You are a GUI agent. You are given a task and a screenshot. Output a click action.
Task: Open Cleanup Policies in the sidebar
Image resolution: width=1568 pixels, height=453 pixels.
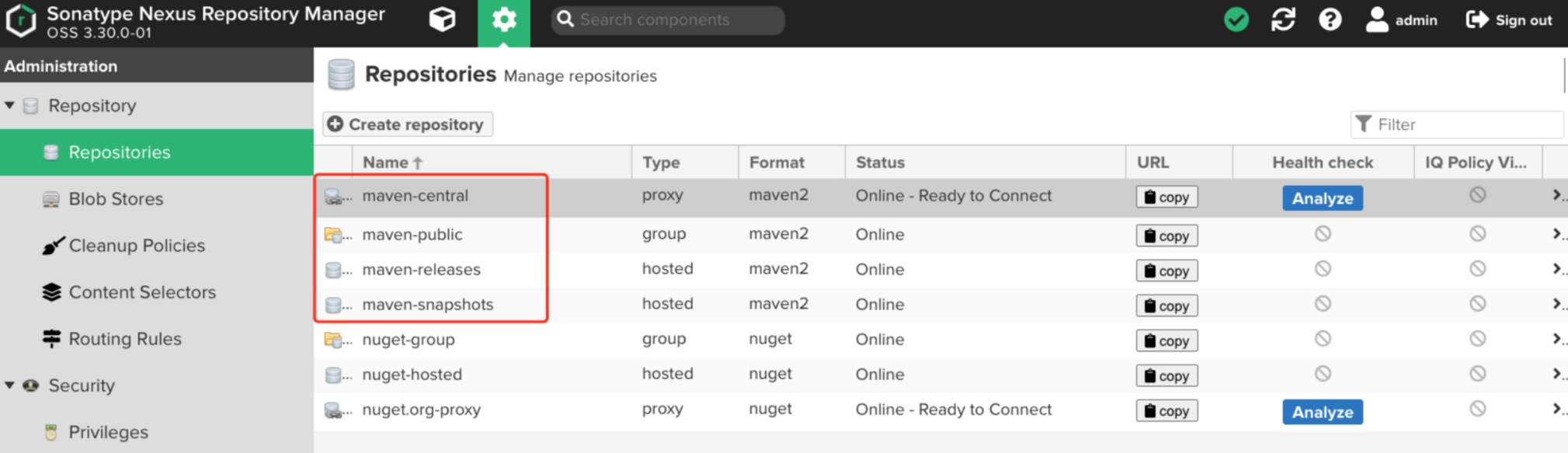pos(157,246)
